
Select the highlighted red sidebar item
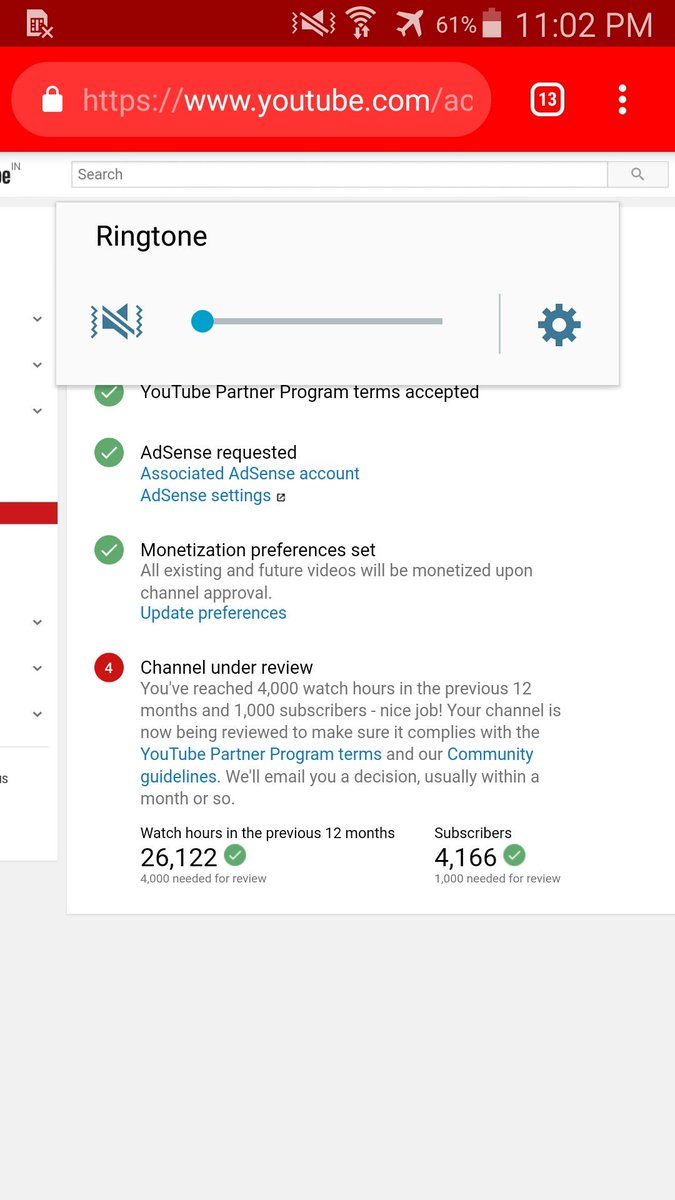pos(28,513)
